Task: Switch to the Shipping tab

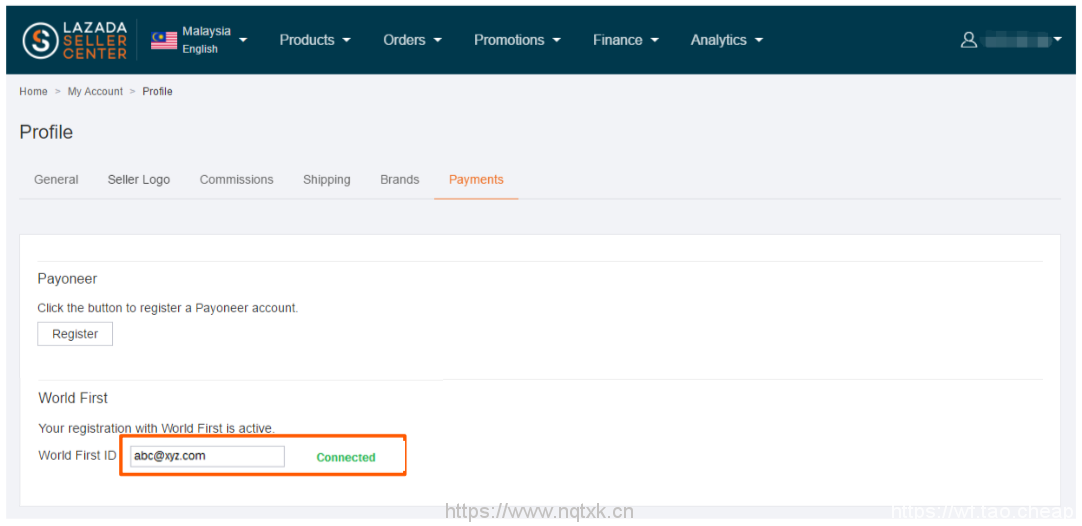Action: coord(326,180)
